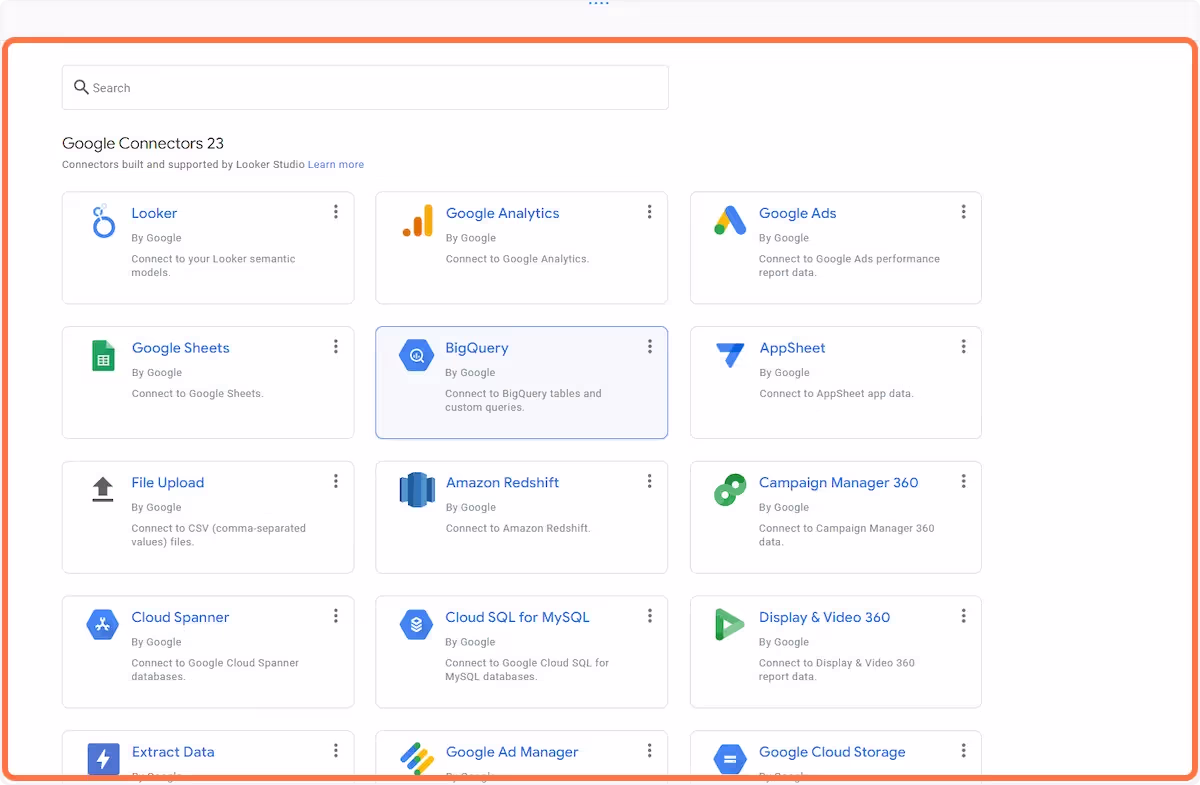Pick the AppSheet connector title
Viewport: 1200px width, 785px height.
792,348
